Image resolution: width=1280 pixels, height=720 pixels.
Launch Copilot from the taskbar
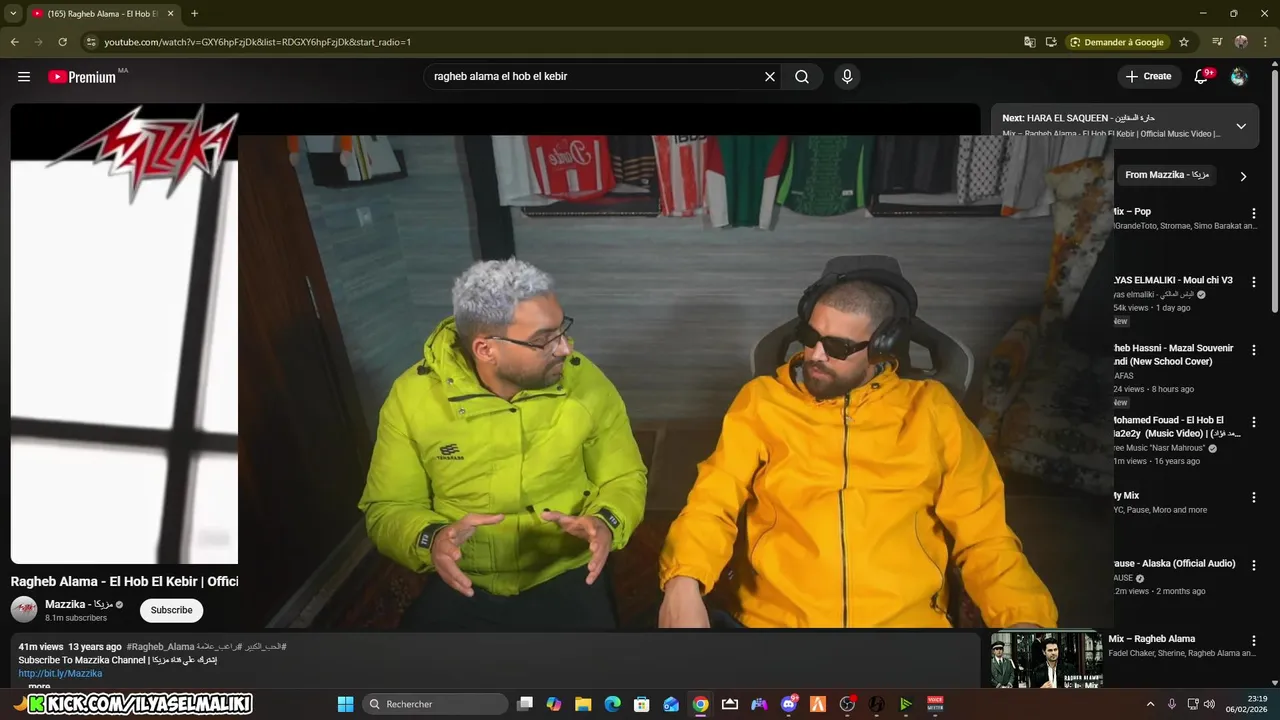click(554, 704)
